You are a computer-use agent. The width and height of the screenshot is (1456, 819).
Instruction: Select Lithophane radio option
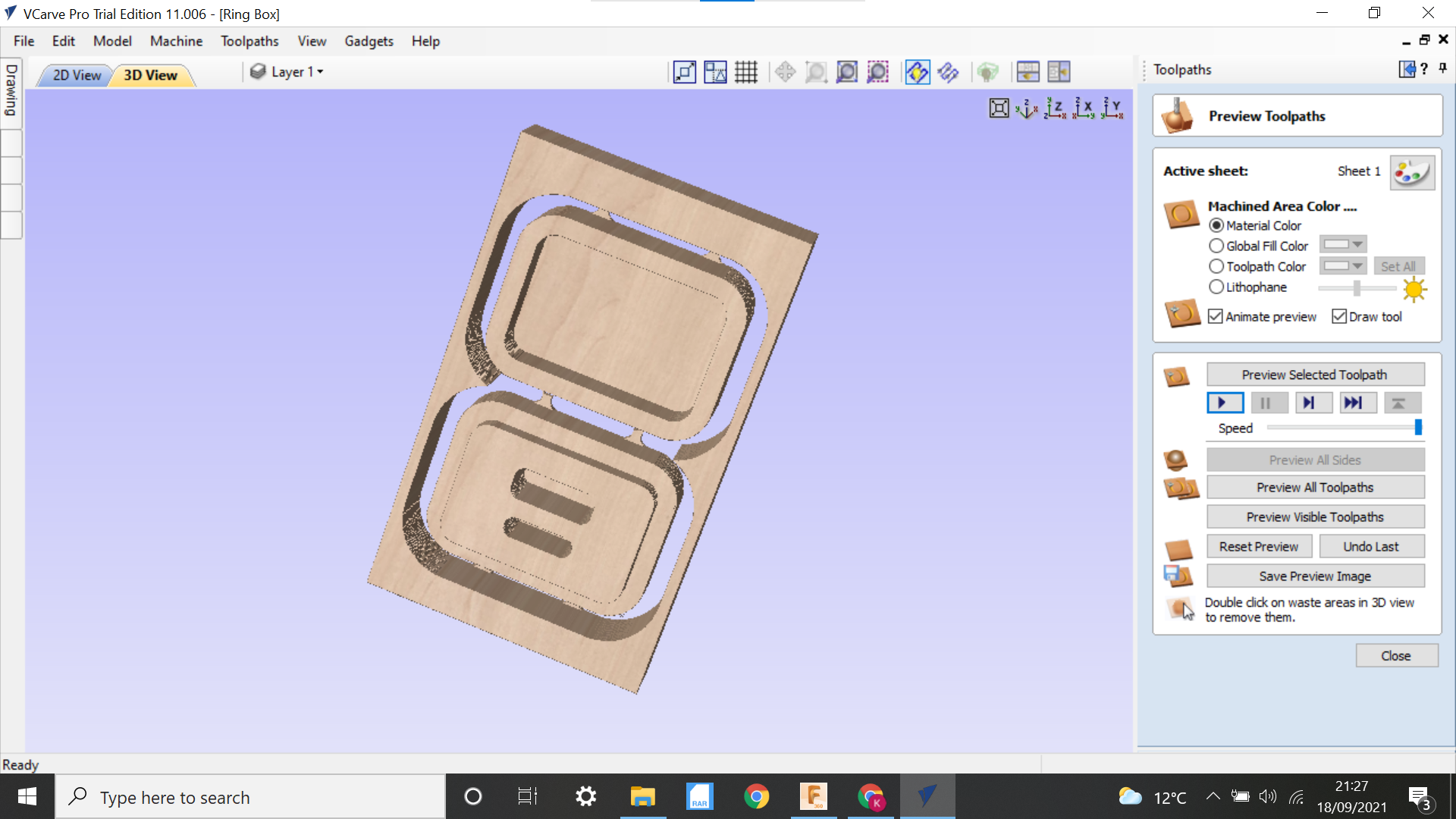tap(1216, 287)
